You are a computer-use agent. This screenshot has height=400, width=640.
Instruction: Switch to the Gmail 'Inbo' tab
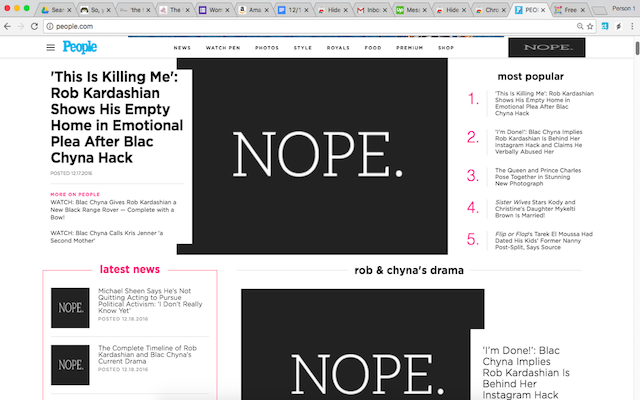pos(371,10)
